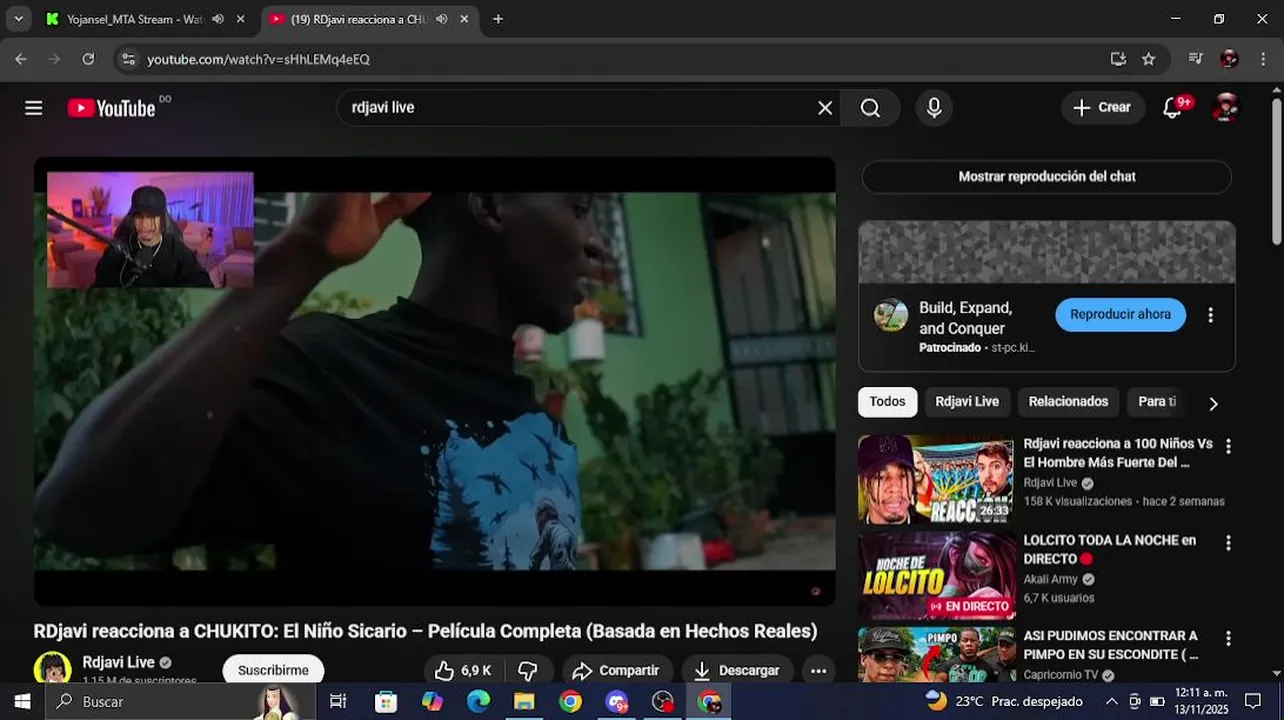Open Windows notification center icon
Screen dimensions: 1284x720
click(x=1253, y=702)
